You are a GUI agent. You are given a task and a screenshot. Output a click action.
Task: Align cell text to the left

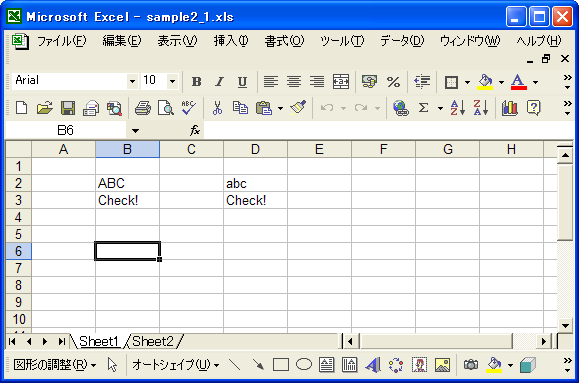pyautogui.click(x=271, y=82)
